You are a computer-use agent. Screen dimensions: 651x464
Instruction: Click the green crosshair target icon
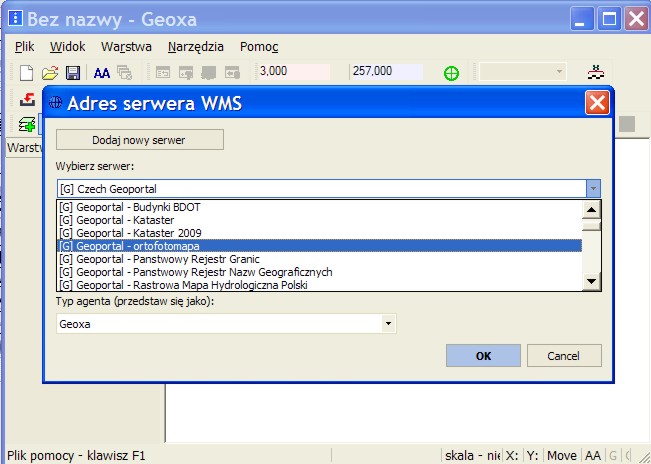[451, 73]
